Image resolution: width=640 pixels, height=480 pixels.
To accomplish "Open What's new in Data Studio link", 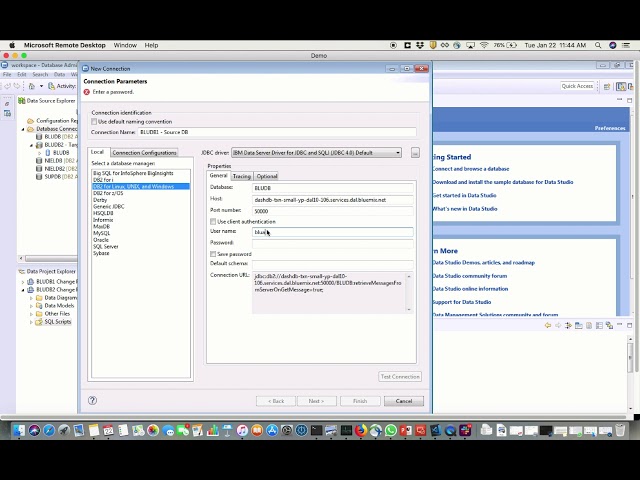I will click(465, 209).
